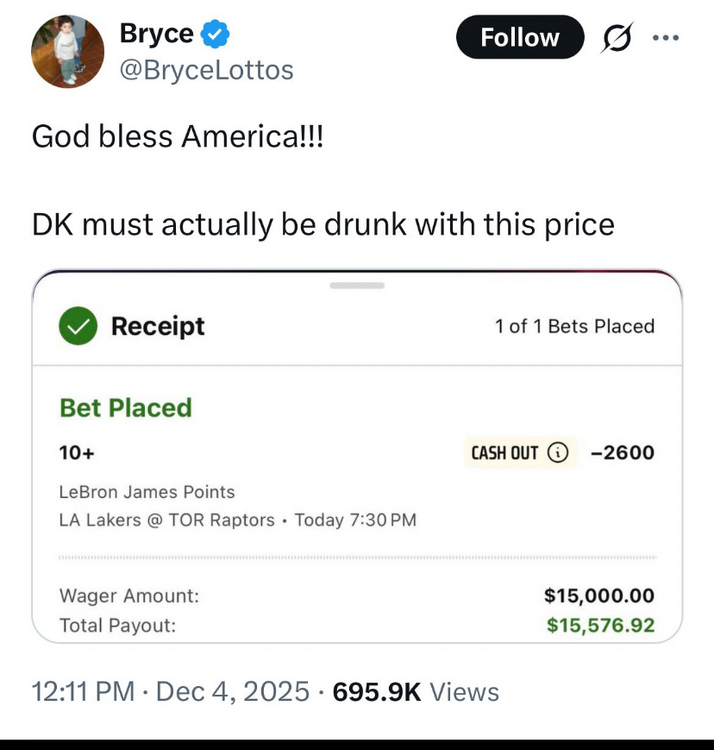Click the LeBron James Points text

tap(147, 492)
